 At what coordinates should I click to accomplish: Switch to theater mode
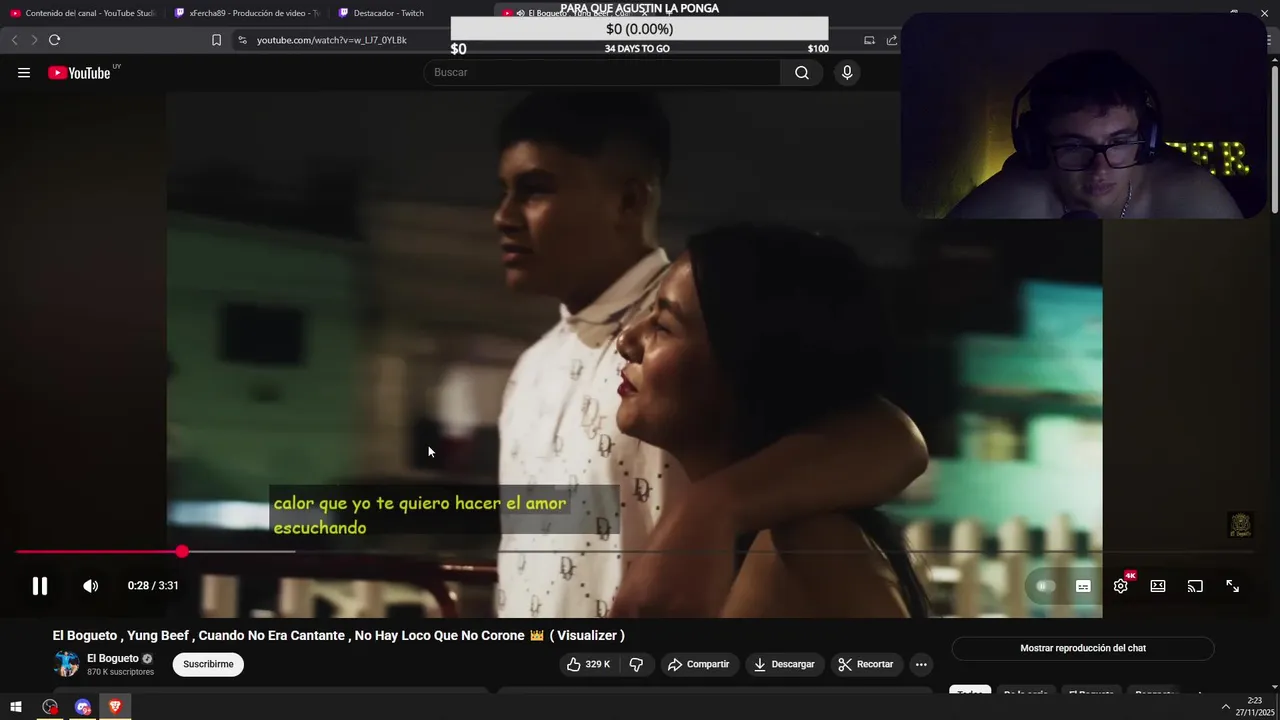(1158, 586)
